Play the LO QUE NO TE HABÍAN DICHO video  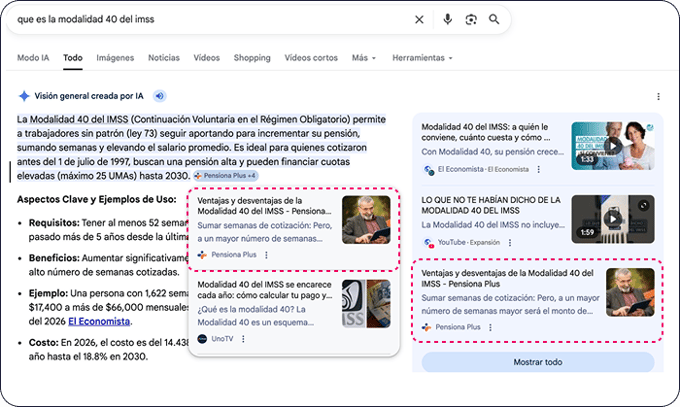[612, 219]
